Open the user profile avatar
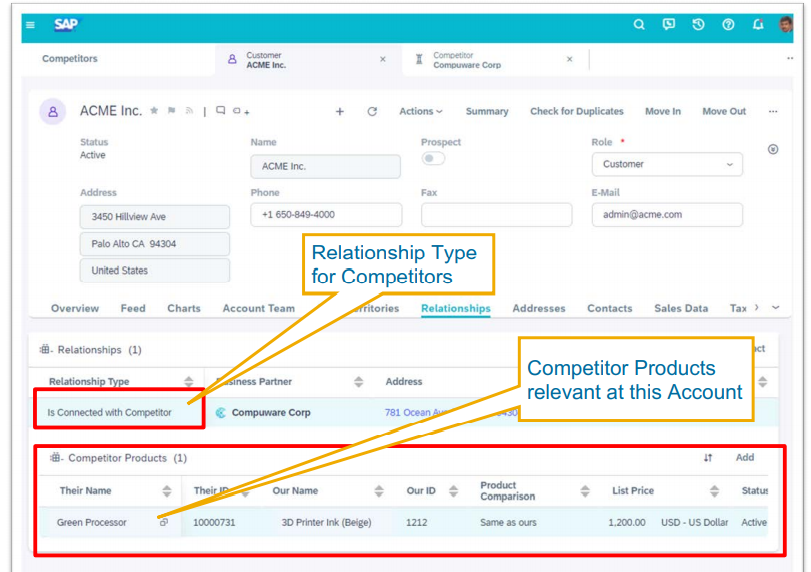 pyautogui.click(x=786, y=24)
